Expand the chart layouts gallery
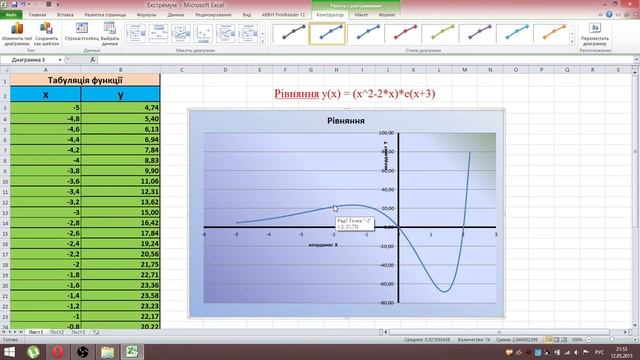The height and width of the screenshot is (360, 640). [x=262, y=42]
